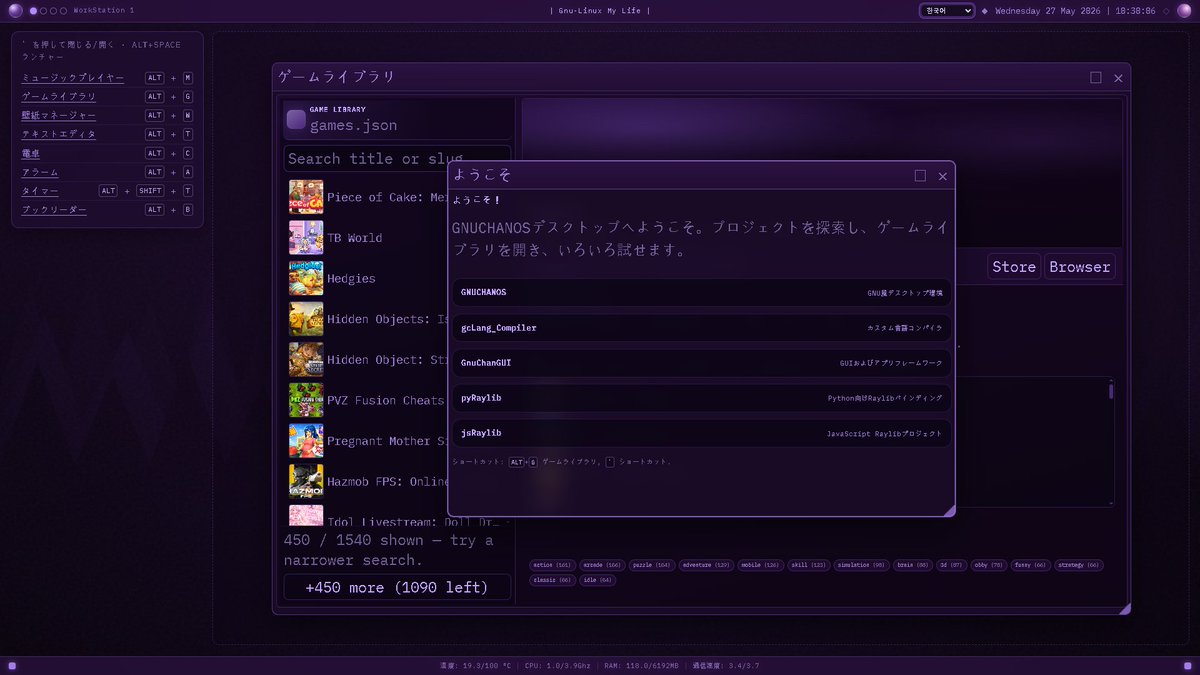Image resolution: width=1200 pixels, height=675 pixels.
Task: Click the games.json library icon
Action: click(296, 120)
